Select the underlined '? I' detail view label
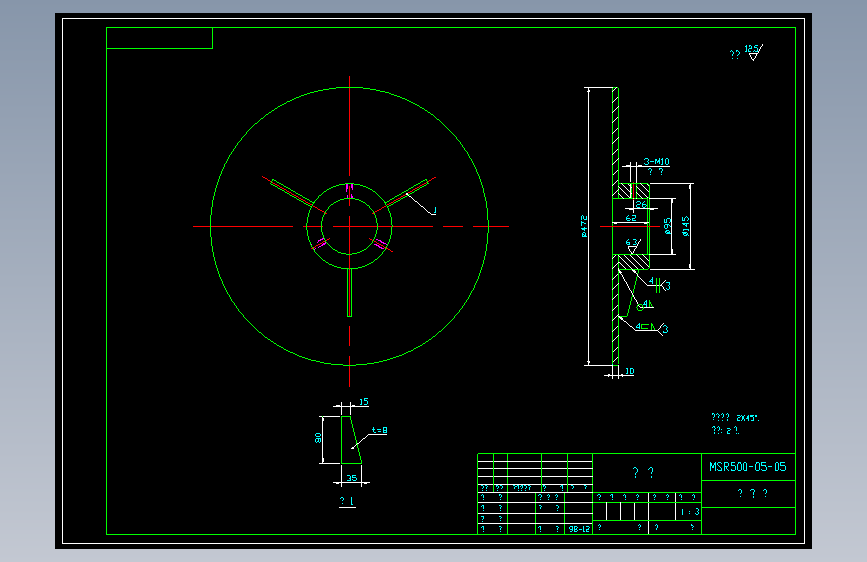This screenshot has height=562, width=867. (347, 501)
